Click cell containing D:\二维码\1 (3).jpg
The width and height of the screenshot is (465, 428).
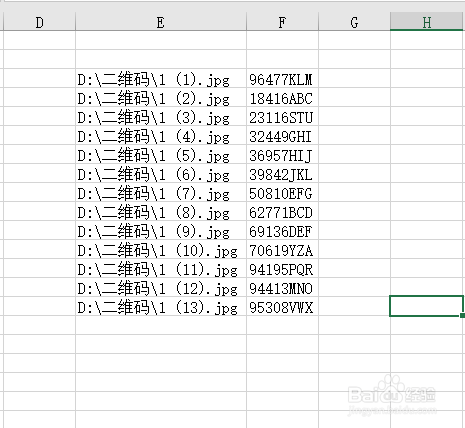pyautogui.click(x=161, y=116)
